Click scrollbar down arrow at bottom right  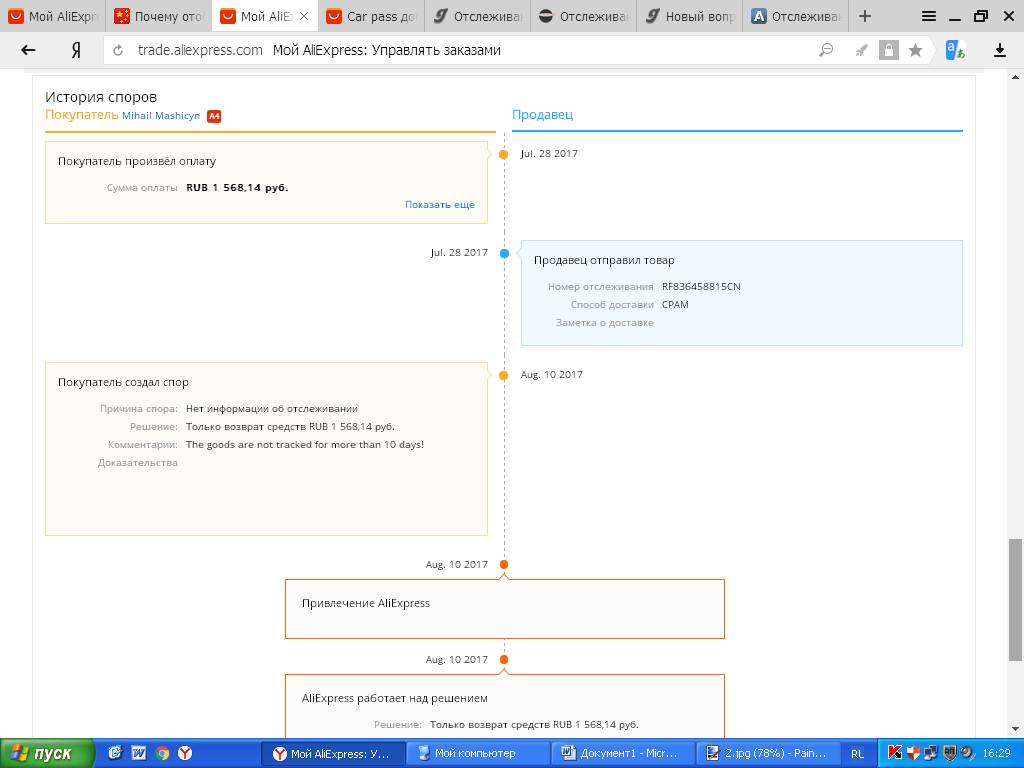1015,729
